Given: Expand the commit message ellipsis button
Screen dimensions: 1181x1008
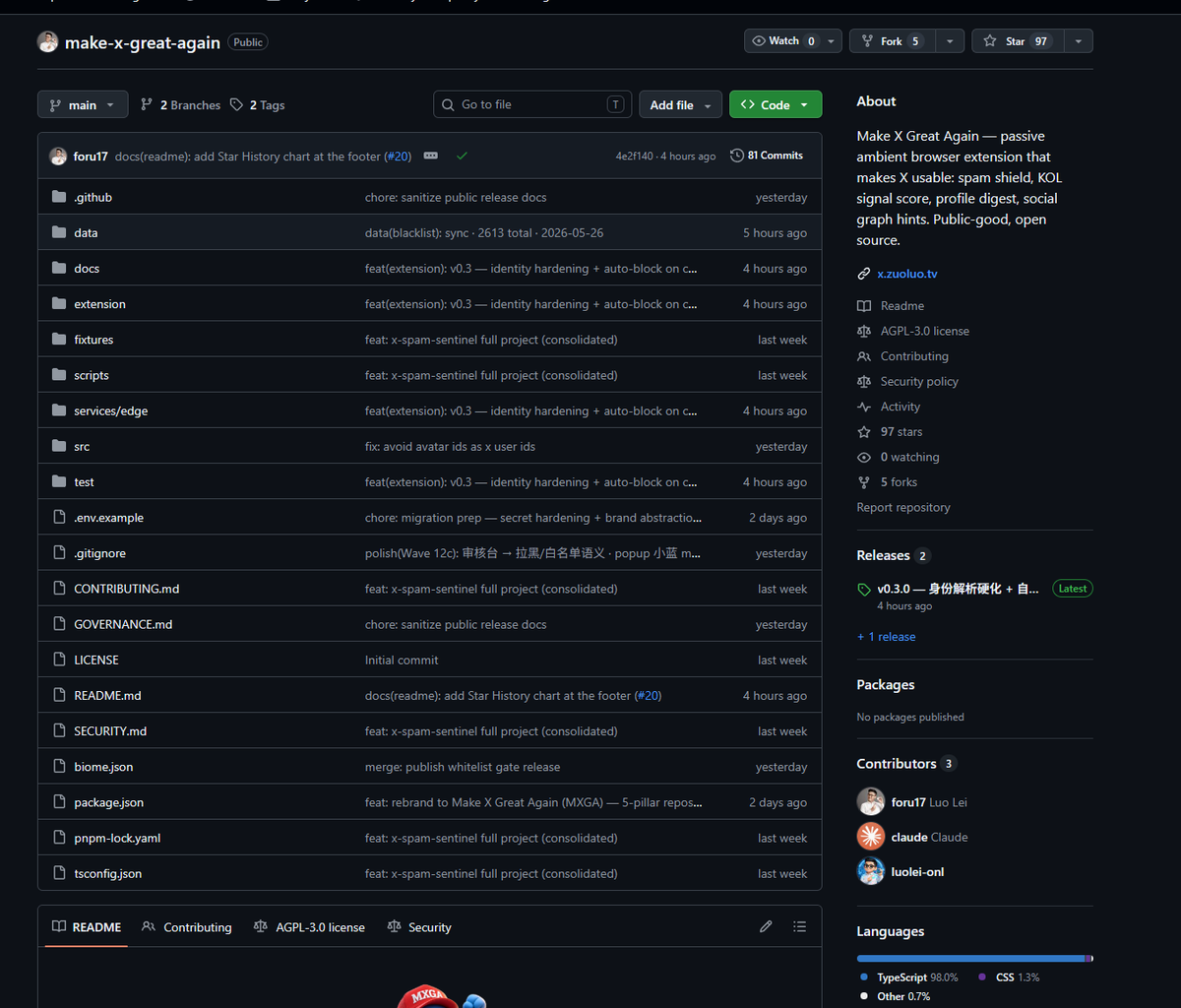Looking at the screenshot, I should tap(431, 156).
